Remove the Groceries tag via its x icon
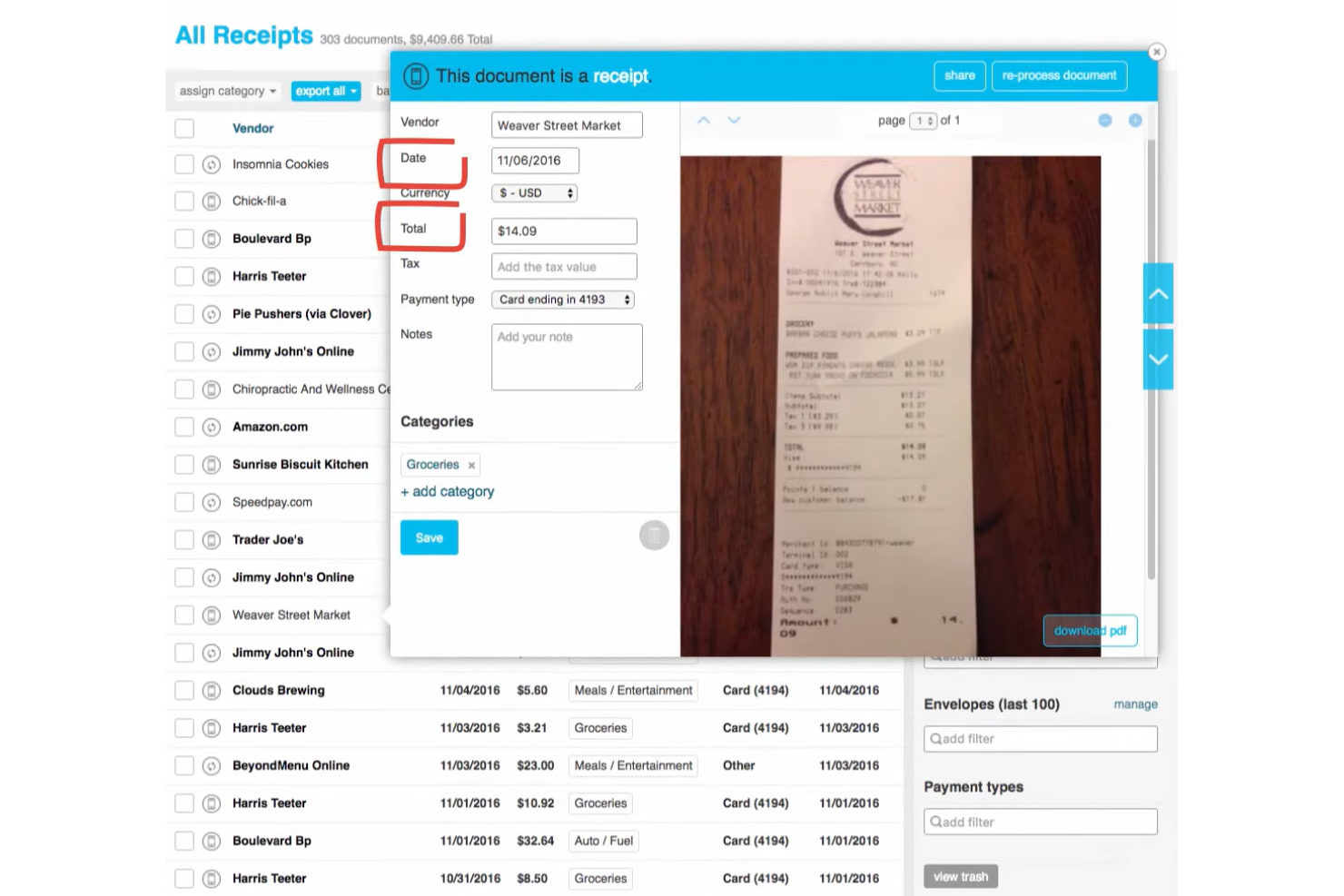The width and height of the screenshot is (1344, 896). tap(471, 465)
